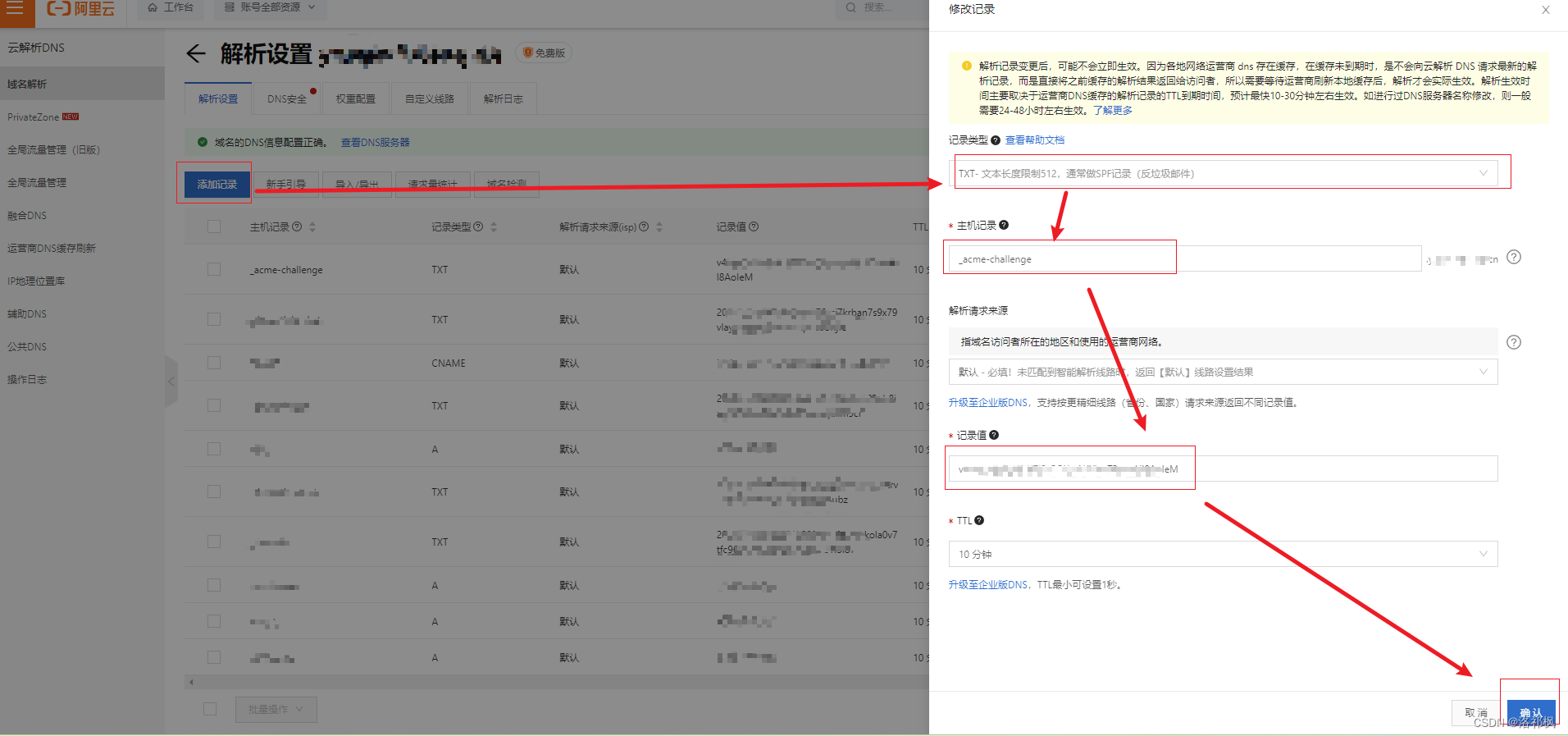Collapse the left sidebar with its handle
This screenshot has width=1568, height=736.
coord(171,382)
